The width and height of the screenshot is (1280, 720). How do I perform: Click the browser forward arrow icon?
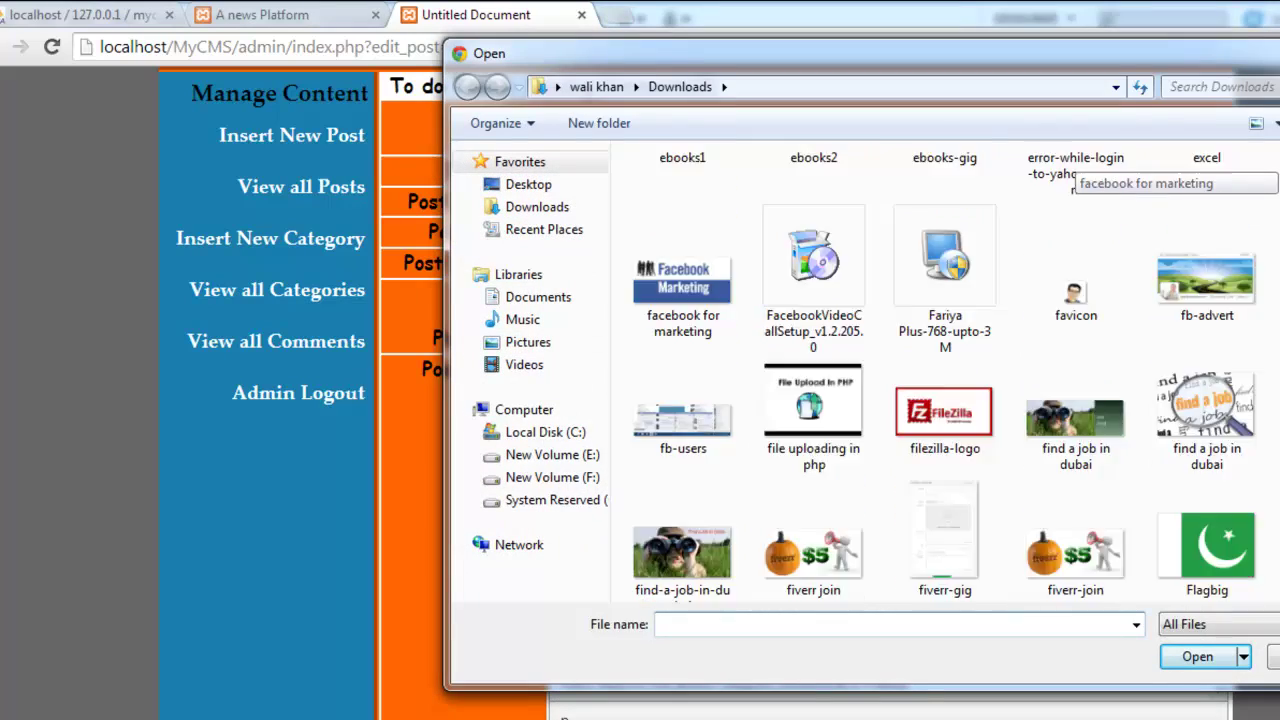point(20,46)
